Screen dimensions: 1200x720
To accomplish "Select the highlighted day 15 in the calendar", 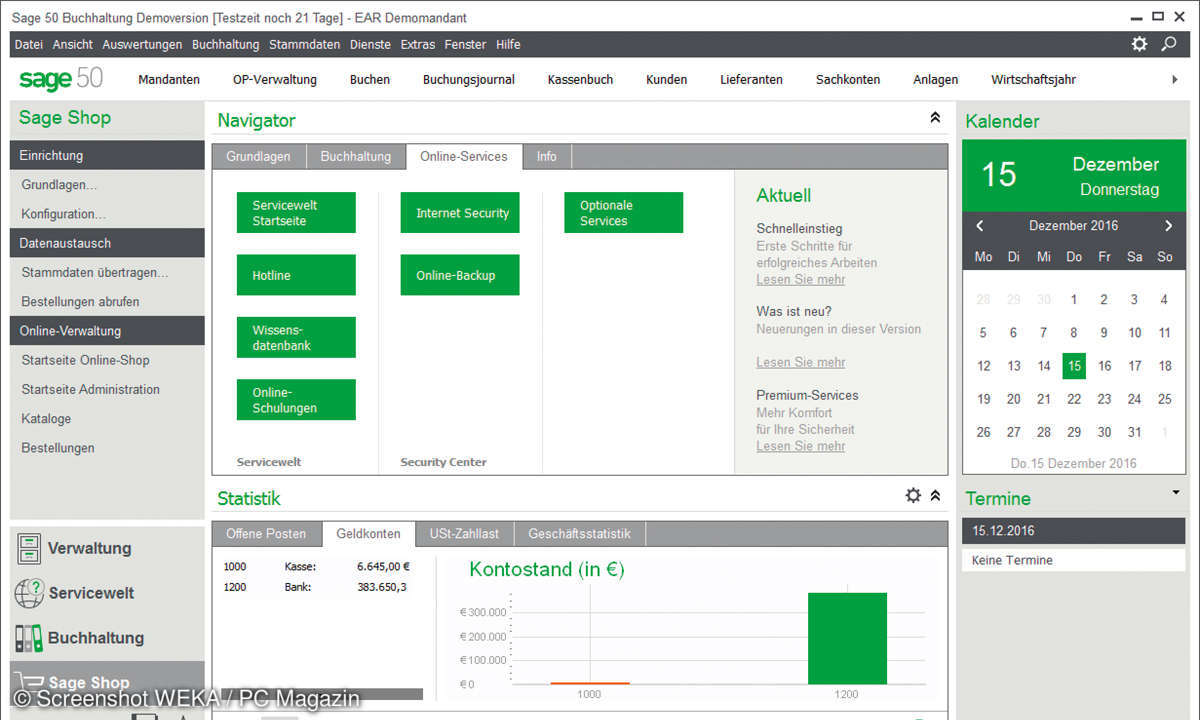I will 1074,366.
